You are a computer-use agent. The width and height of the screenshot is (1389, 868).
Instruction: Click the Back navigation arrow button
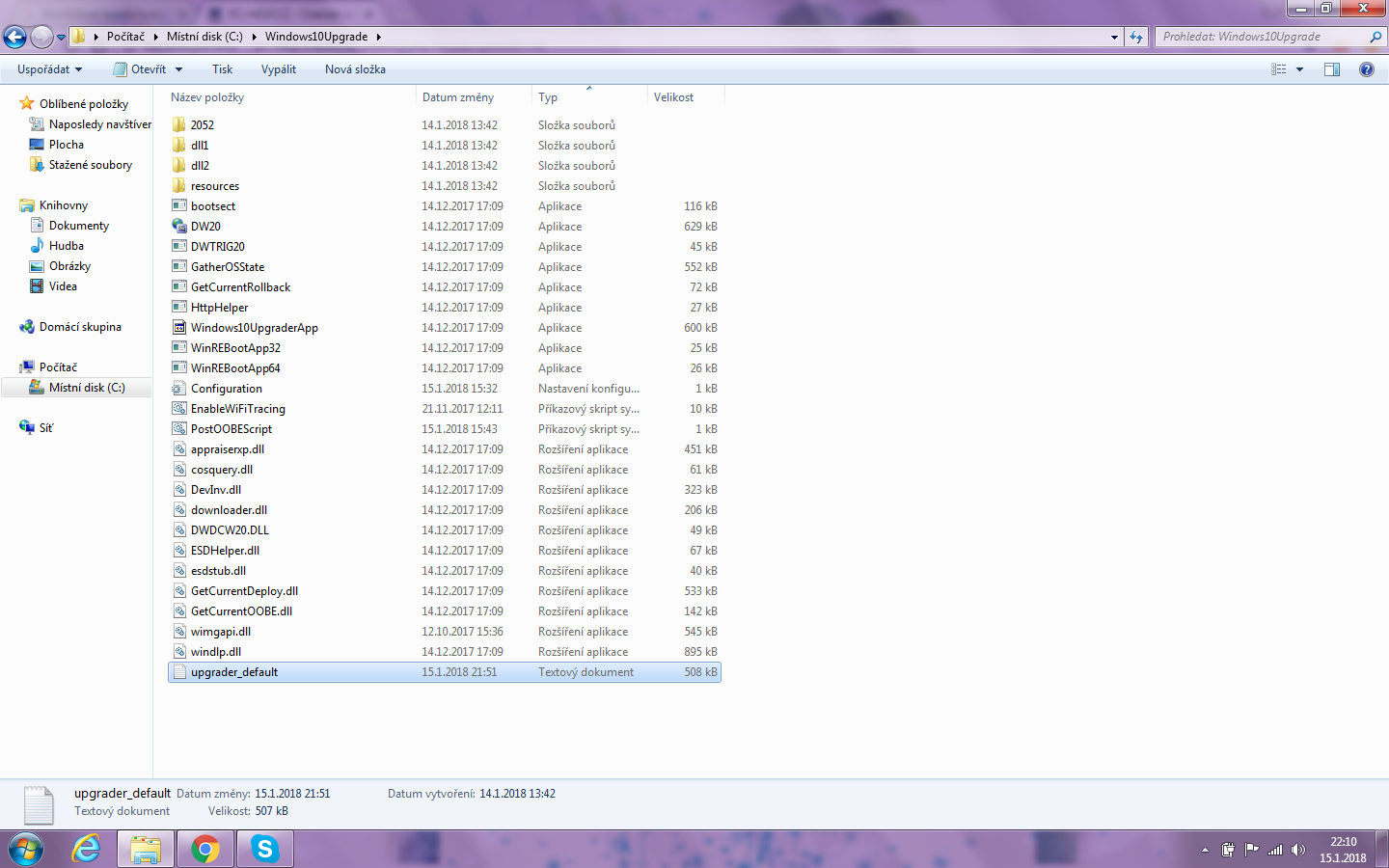tap(14, 38)
